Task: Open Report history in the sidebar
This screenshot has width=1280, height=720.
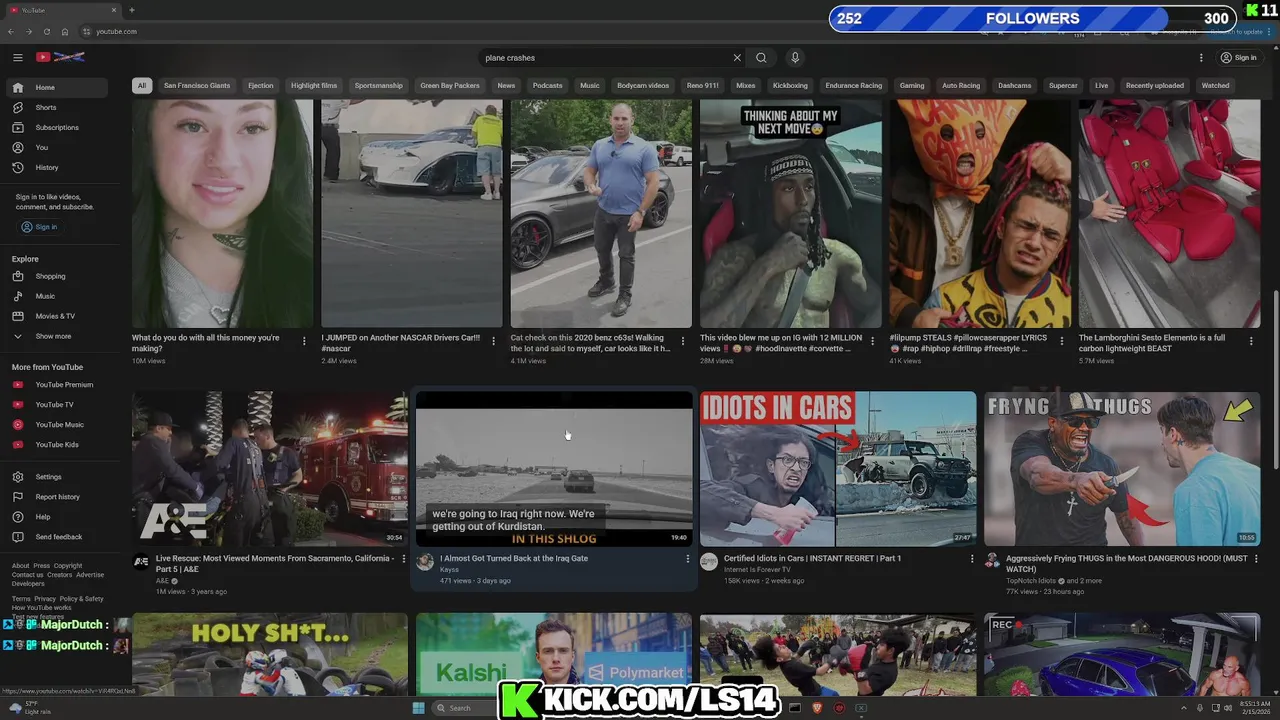Action: pos(56,497)
